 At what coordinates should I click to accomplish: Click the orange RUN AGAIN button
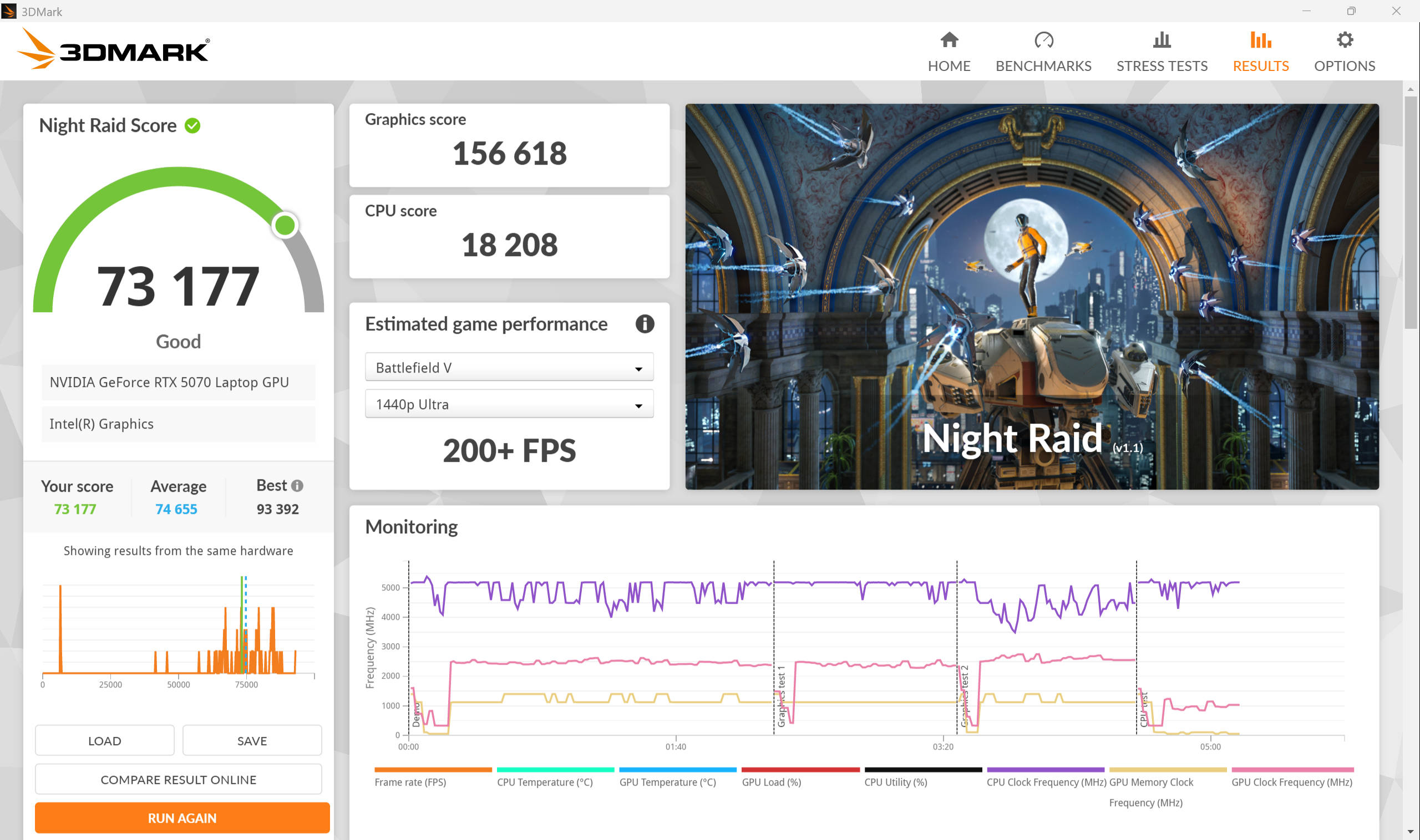(x=182, y=818)
